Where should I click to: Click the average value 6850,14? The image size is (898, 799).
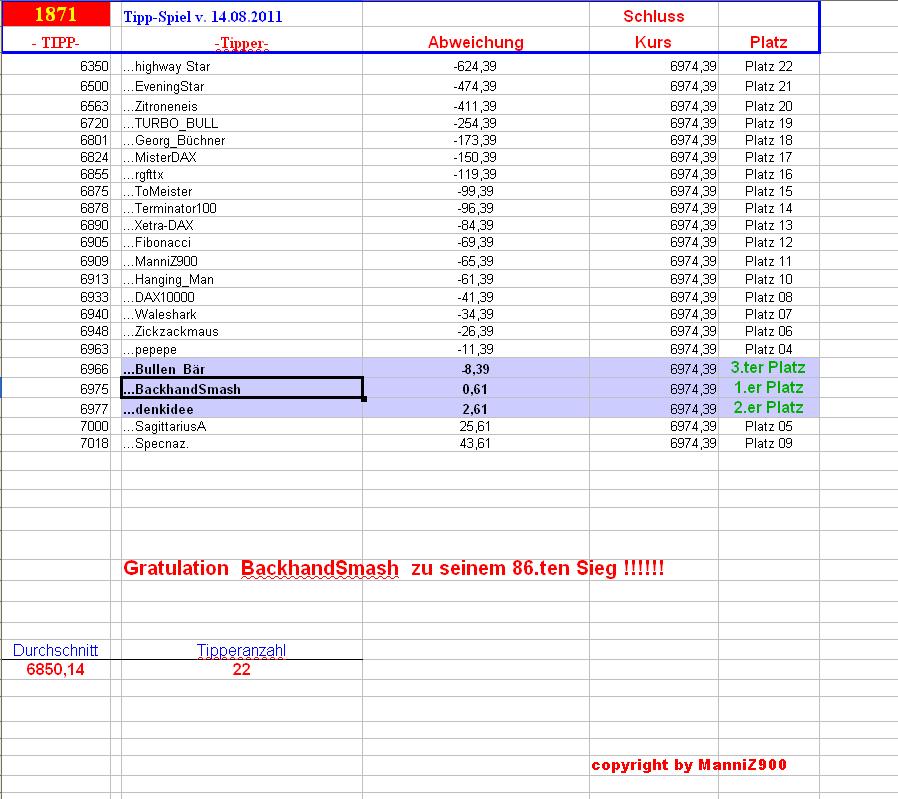[x=56, y=670]
